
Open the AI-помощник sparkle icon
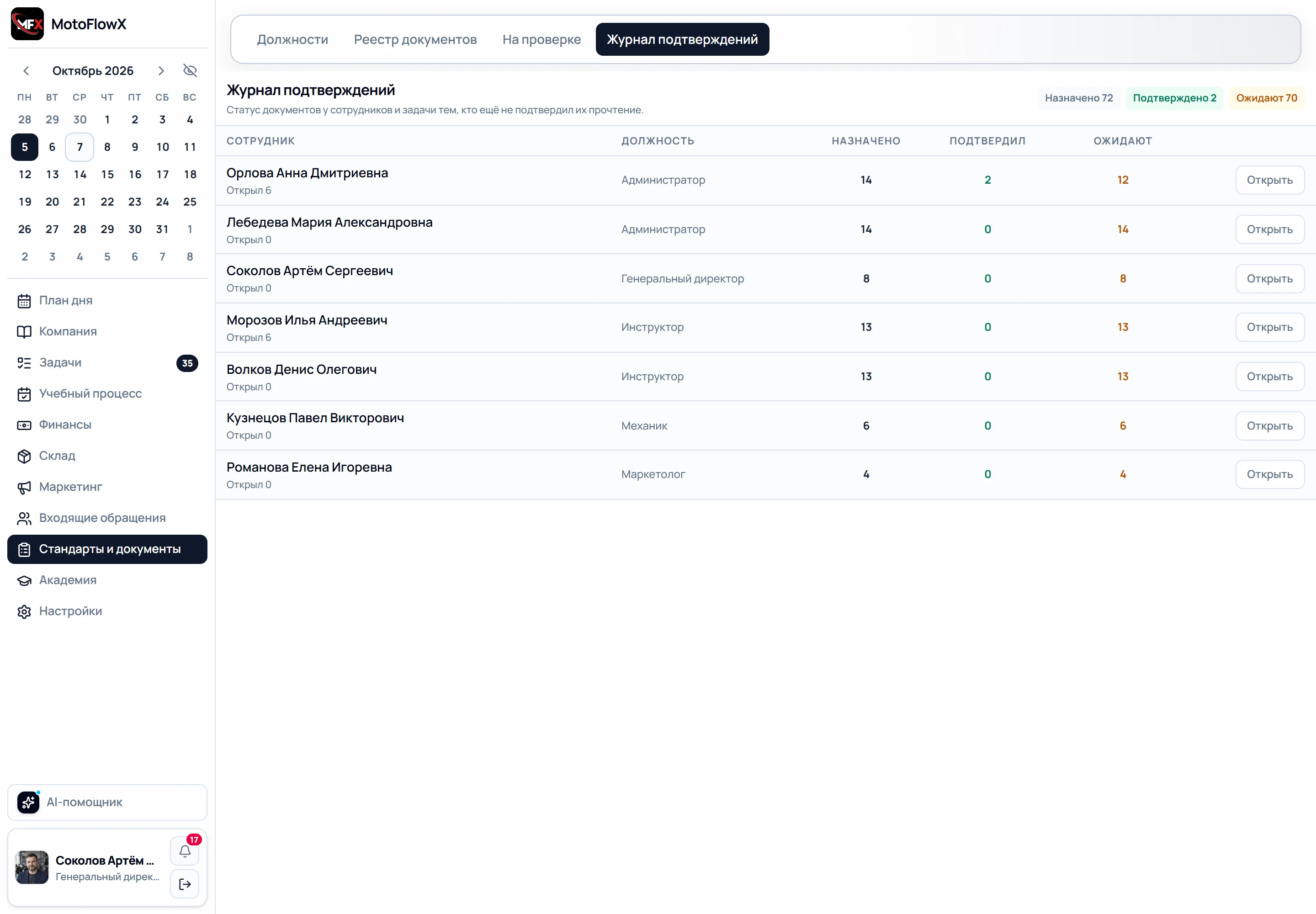click(28, 802)
